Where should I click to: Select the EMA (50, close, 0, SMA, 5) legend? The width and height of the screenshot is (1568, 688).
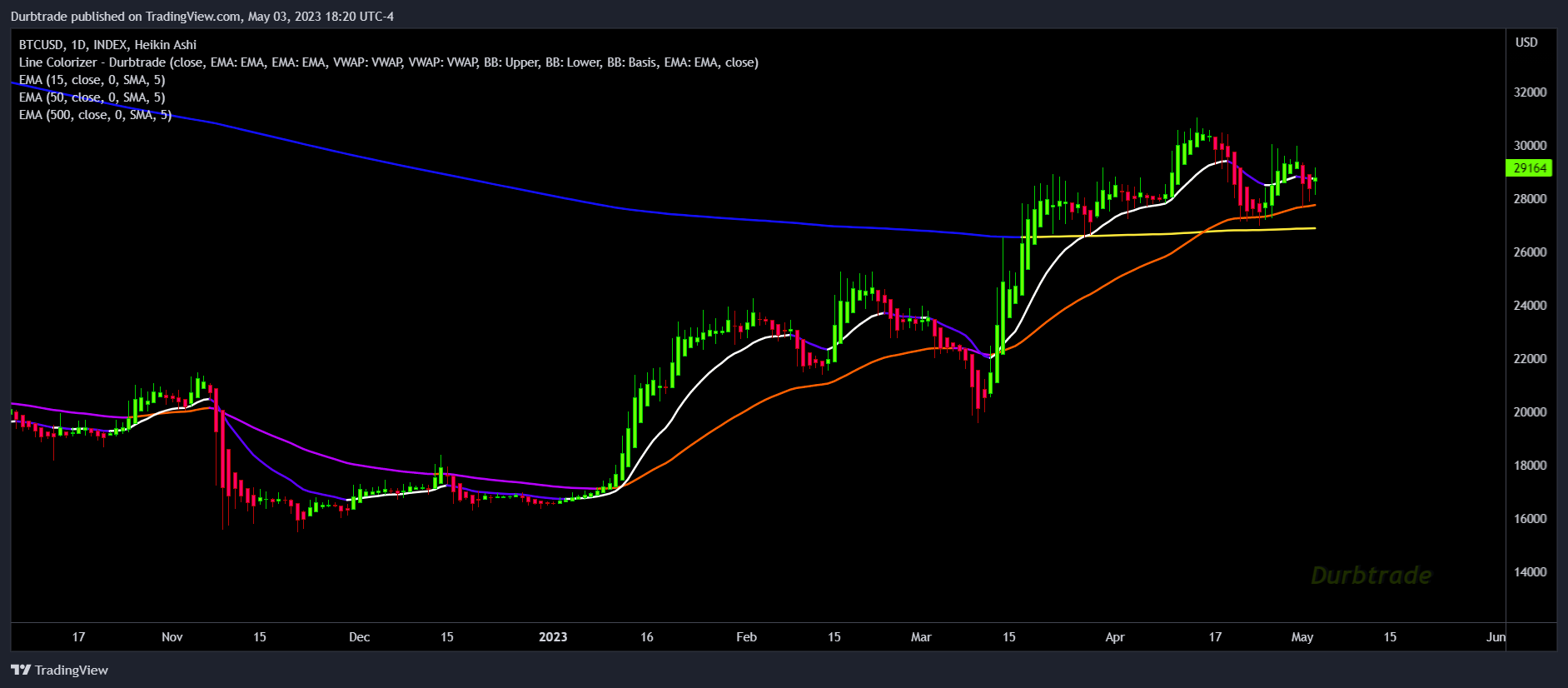tap(92, 97)
